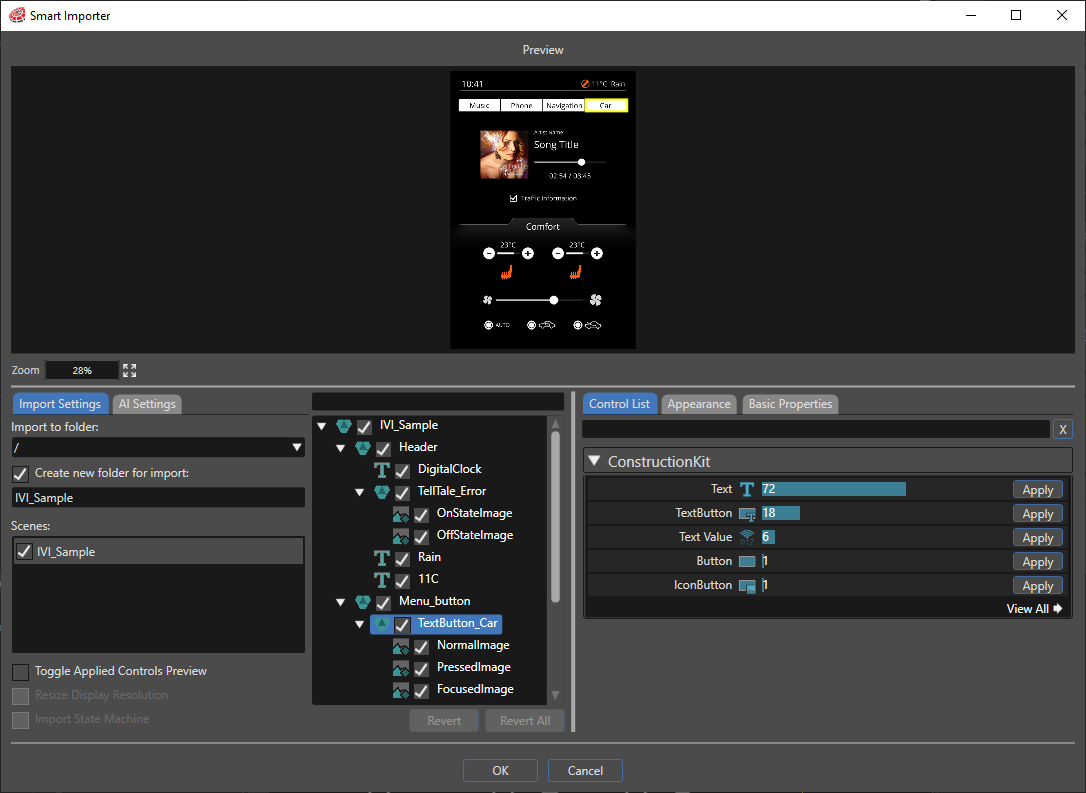
Task: Open the Basic Properties tab
Action: [x=790, y=404]
